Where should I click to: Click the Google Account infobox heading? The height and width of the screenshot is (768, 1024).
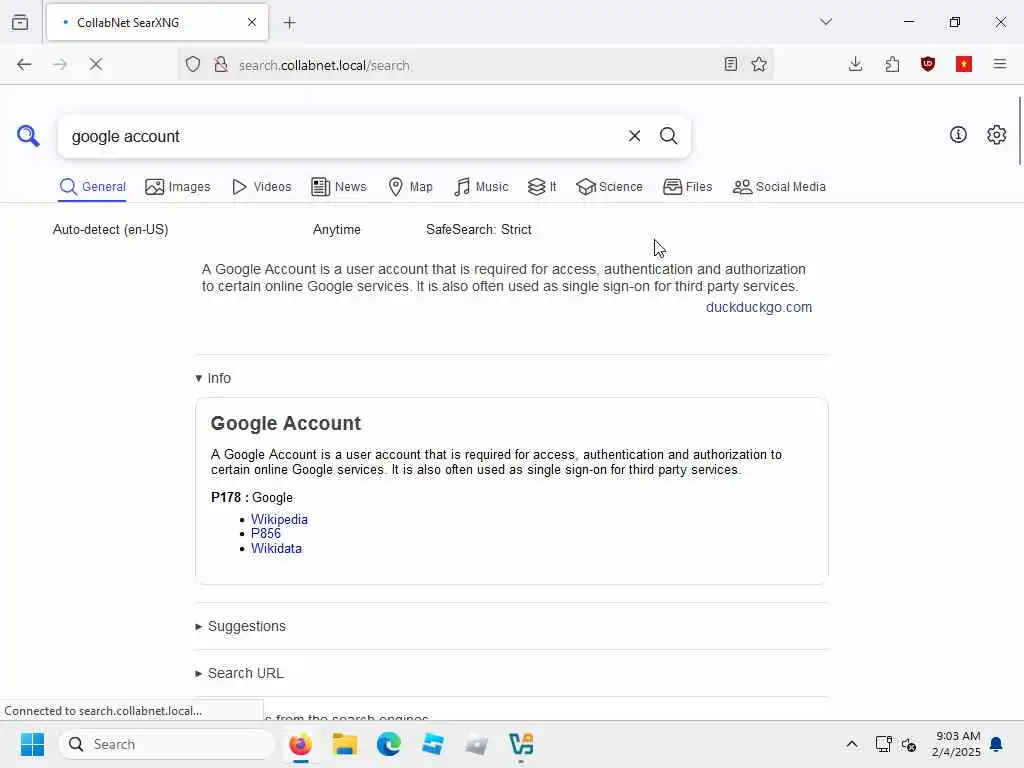coord(285,423)
